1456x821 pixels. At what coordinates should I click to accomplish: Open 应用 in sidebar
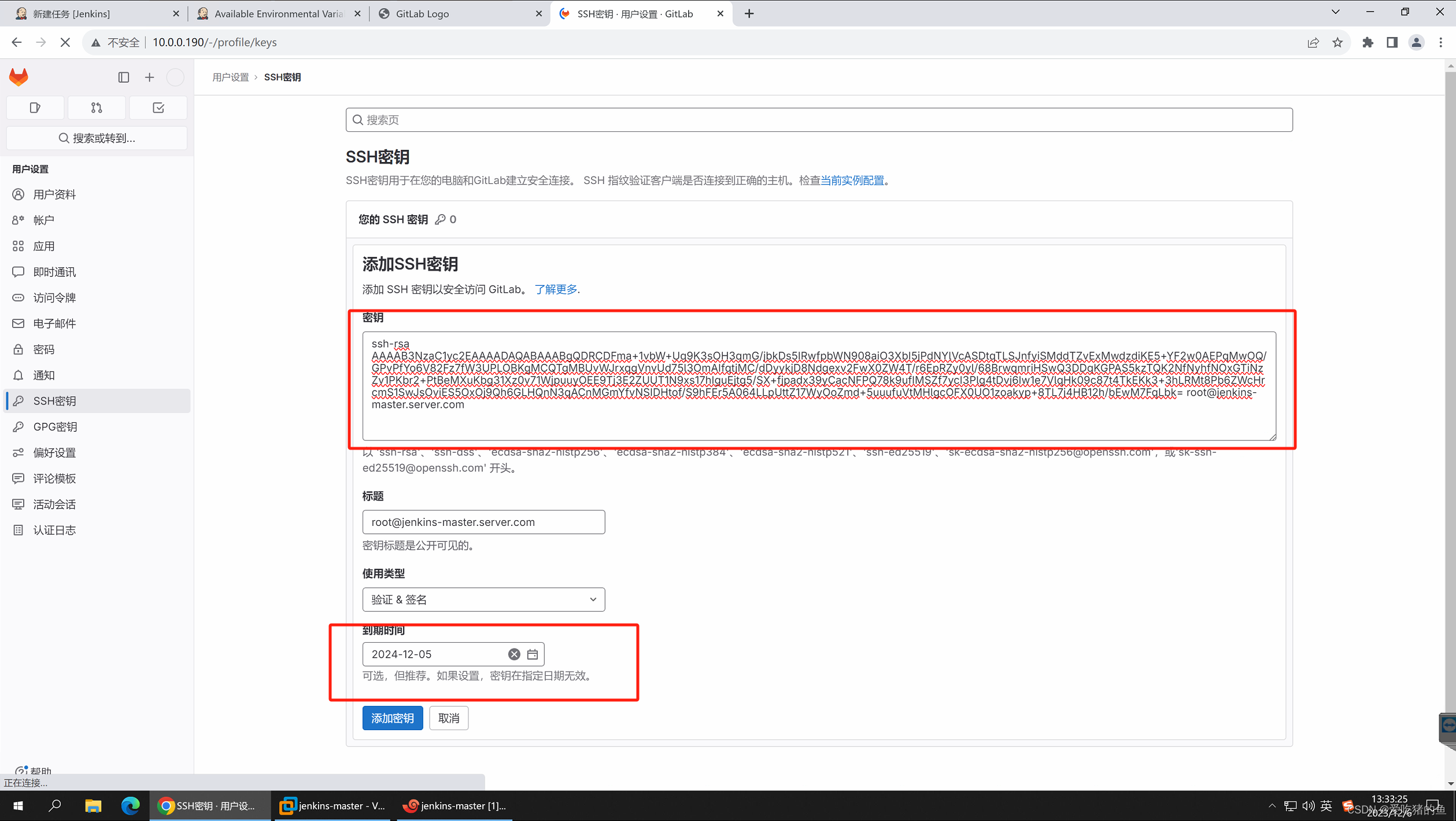tap(98, 246)
